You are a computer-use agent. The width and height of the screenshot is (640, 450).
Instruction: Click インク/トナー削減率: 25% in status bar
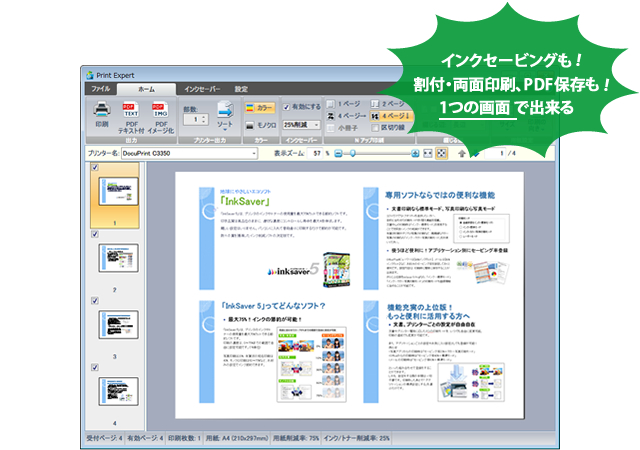coord(356,438)
